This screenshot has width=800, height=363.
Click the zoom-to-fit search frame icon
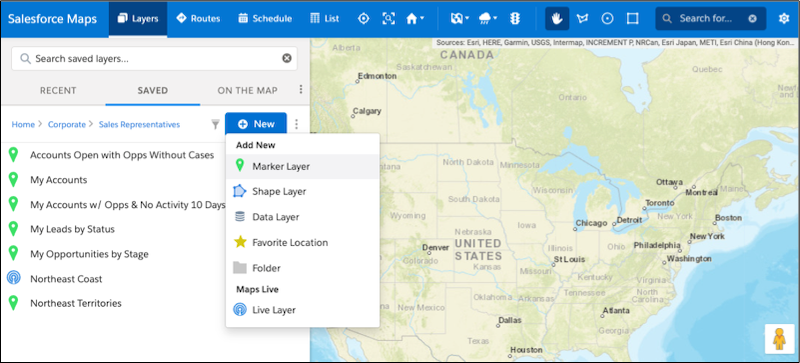point(389,19)
